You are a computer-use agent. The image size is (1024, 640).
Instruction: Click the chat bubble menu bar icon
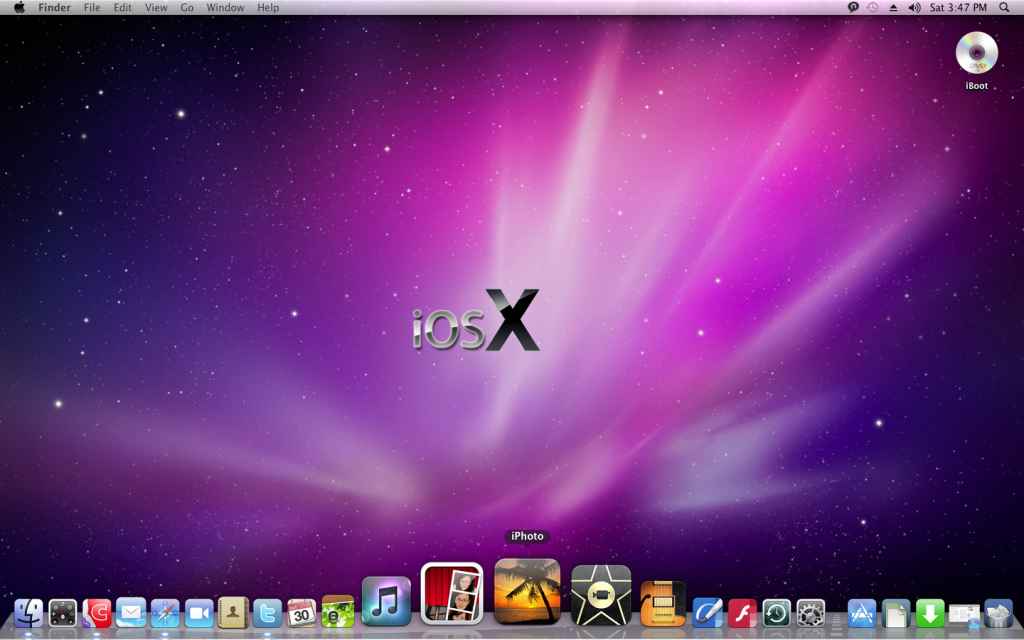853,7
